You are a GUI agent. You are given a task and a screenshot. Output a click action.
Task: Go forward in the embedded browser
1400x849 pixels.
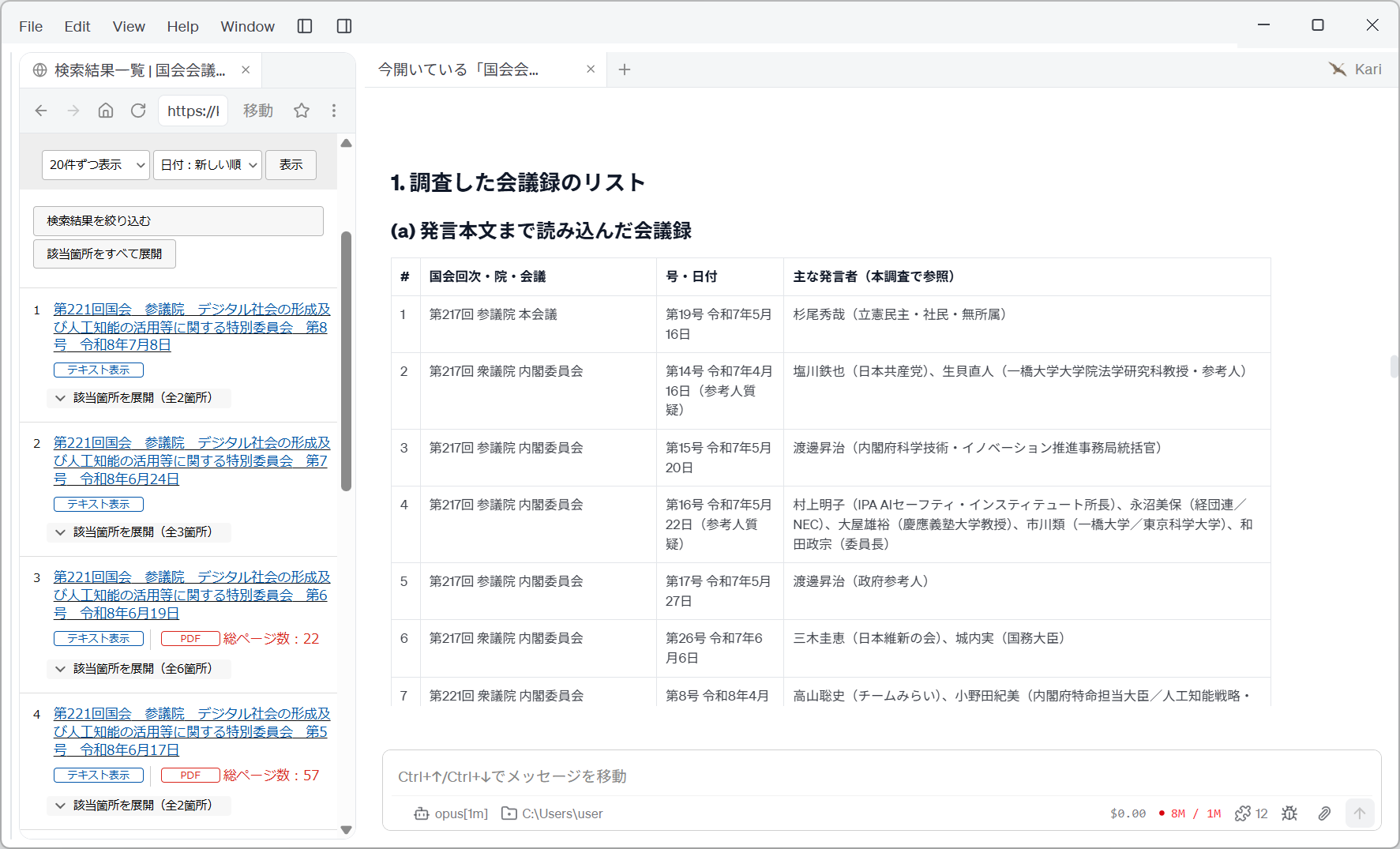point(73,111)
